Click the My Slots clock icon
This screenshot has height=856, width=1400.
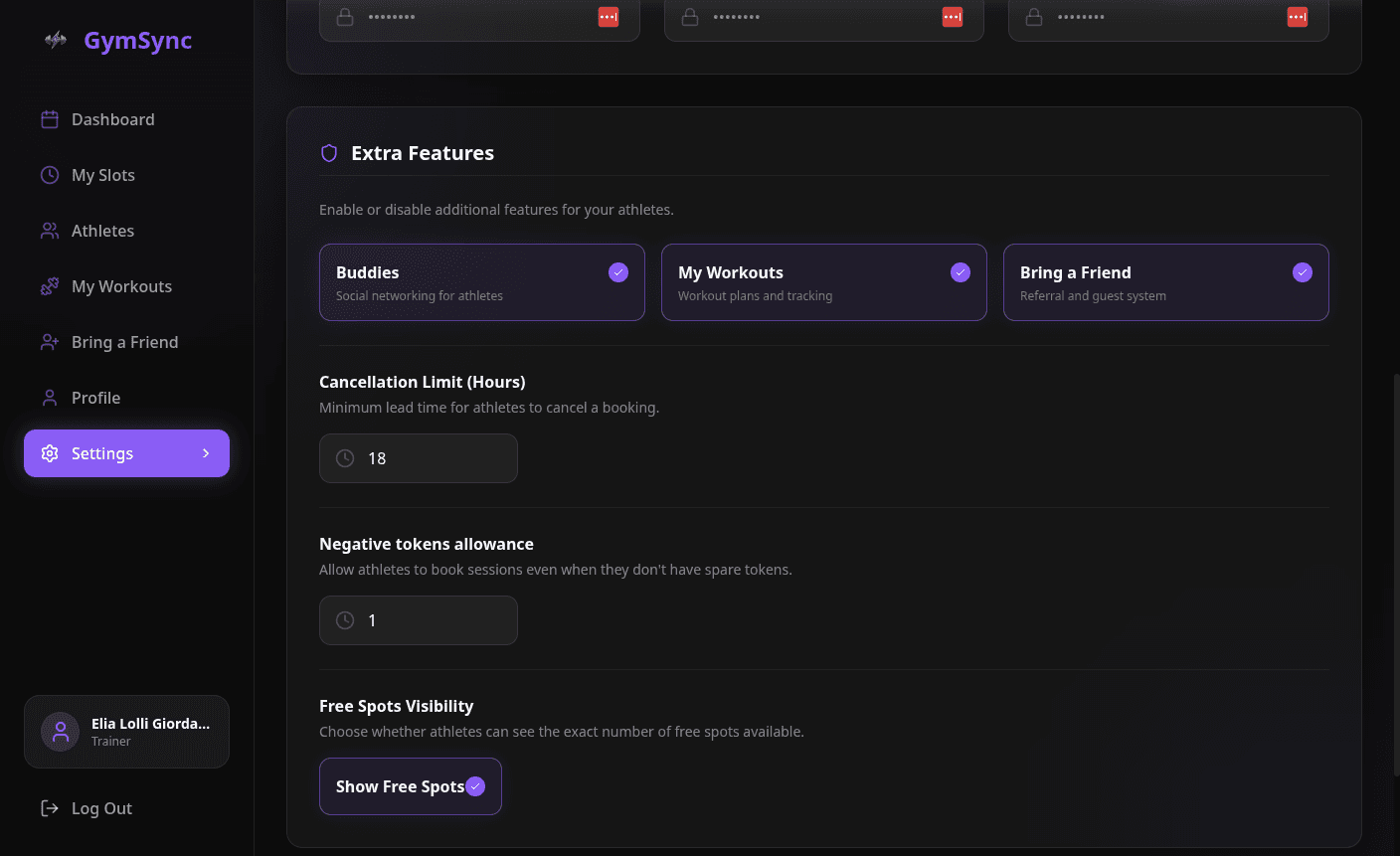point(50,175)
